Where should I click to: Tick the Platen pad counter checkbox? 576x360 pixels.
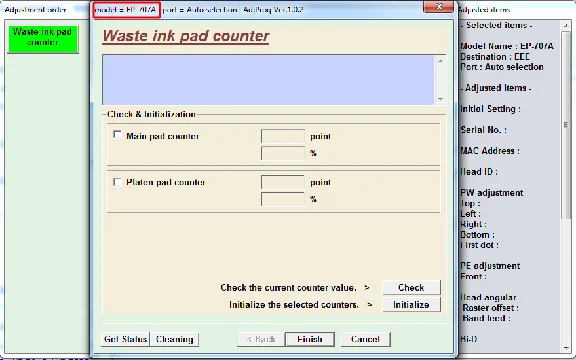click(117, 182)
